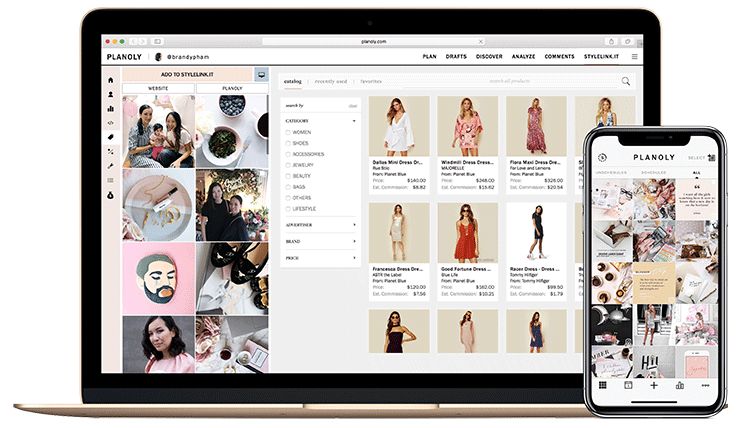Open the grid list icon in the sidebar

point(111,180)
